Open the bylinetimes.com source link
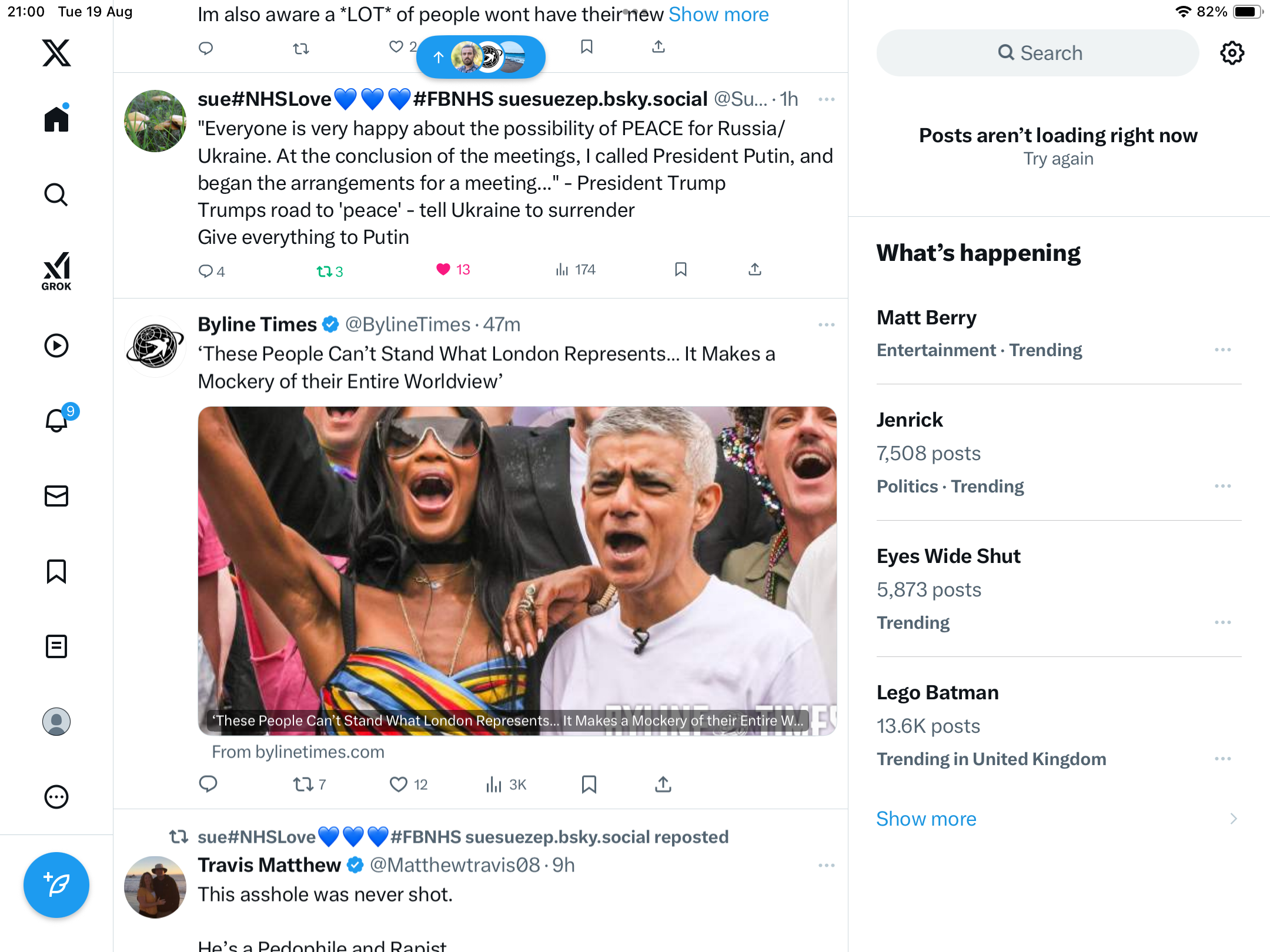1270x952 pixels. tap(298, 752)
